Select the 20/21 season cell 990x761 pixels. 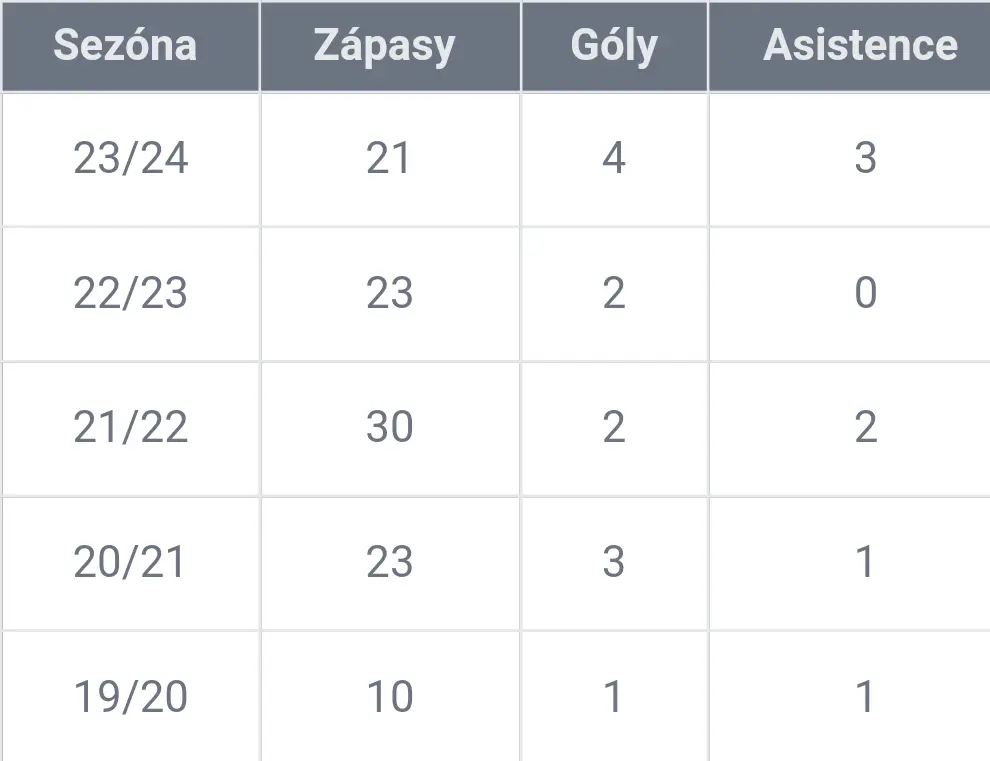pyautogui.click(x=131, y=563)
